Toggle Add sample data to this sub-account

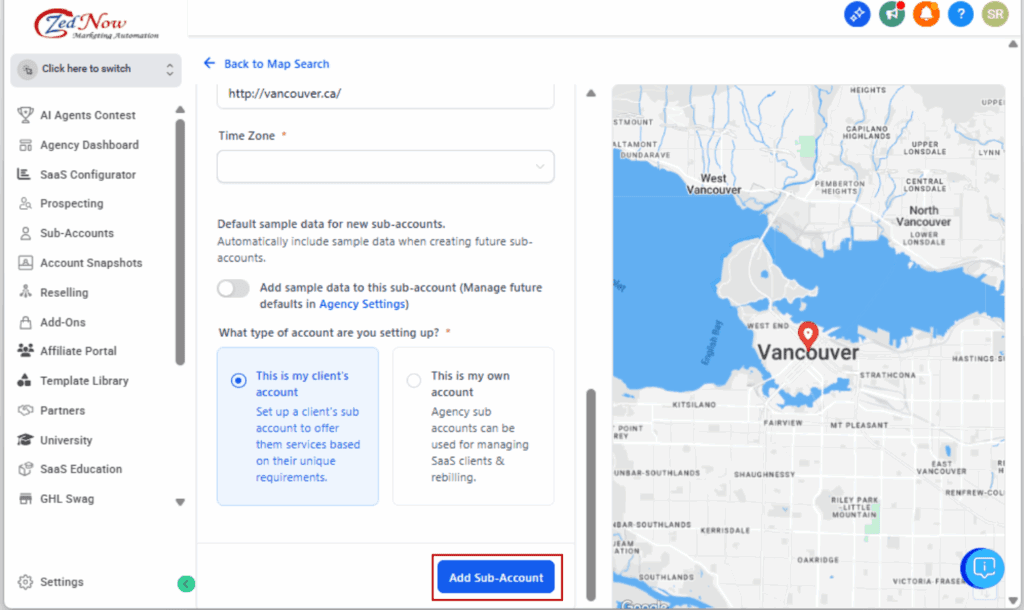[233, 288]
